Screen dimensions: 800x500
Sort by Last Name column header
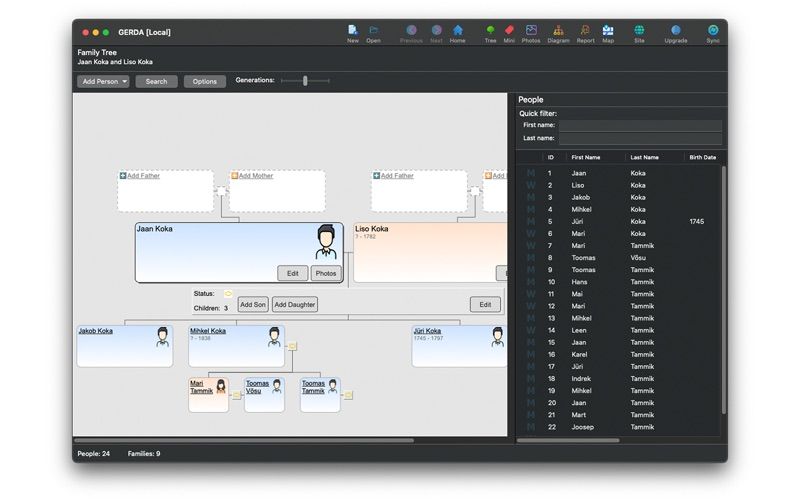click(644, 158)
